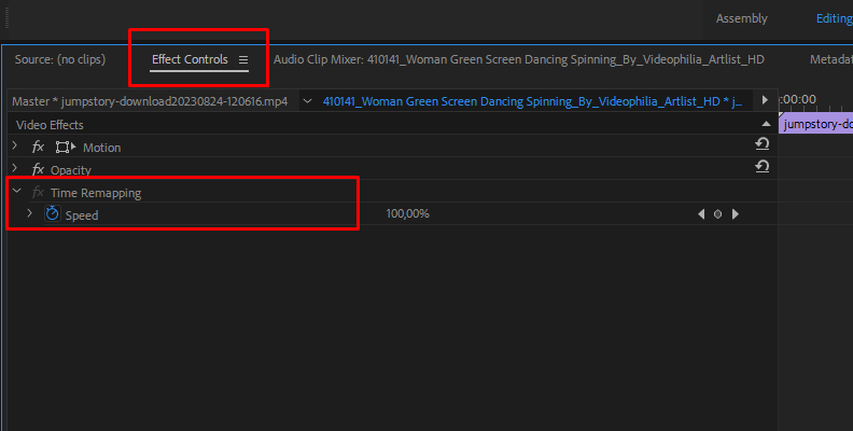
Task: Switch to the Effect Controls tab
Action: pyautogui.click(x=189, y=59)
